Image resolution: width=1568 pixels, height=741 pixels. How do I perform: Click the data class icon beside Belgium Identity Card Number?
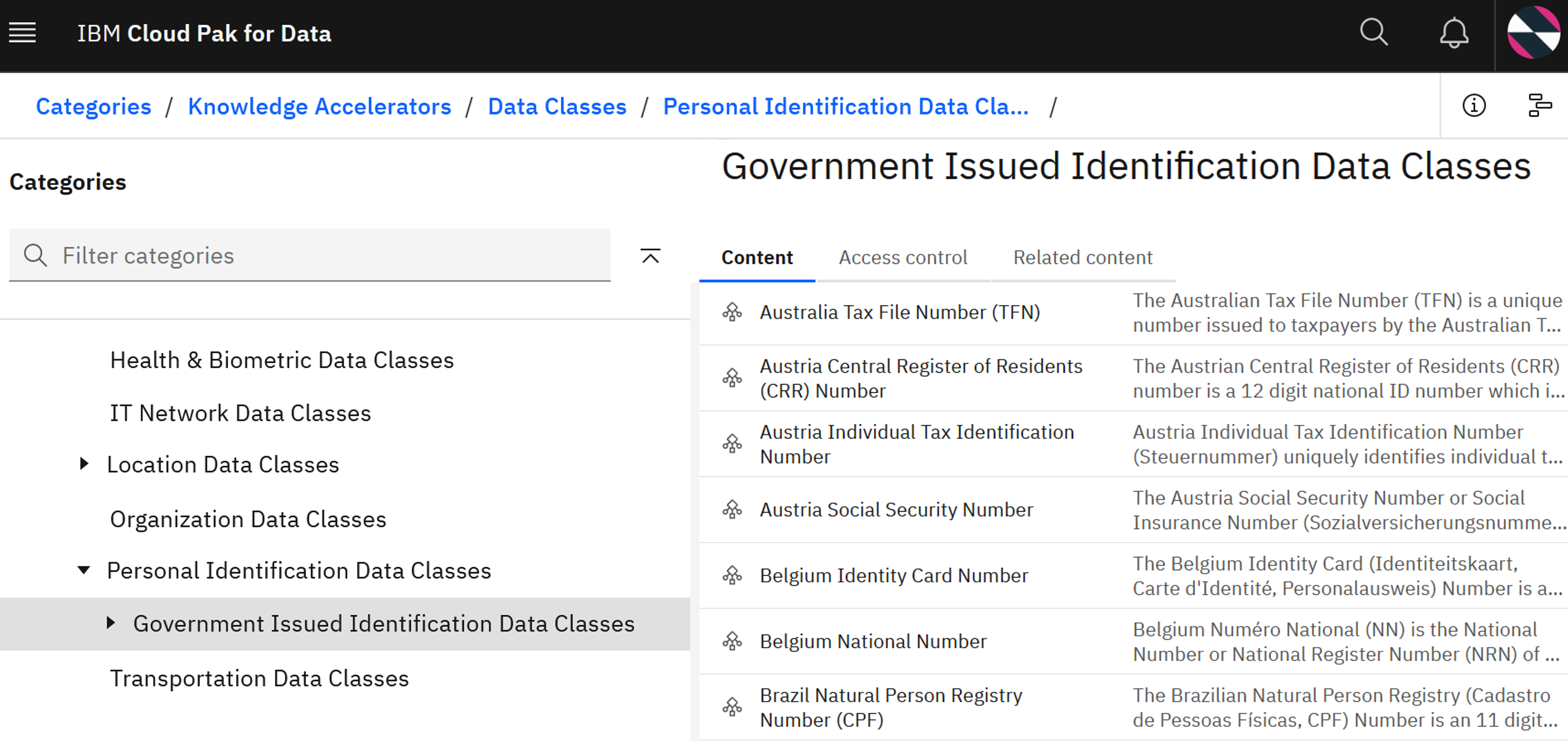click(x=732, y=575)
